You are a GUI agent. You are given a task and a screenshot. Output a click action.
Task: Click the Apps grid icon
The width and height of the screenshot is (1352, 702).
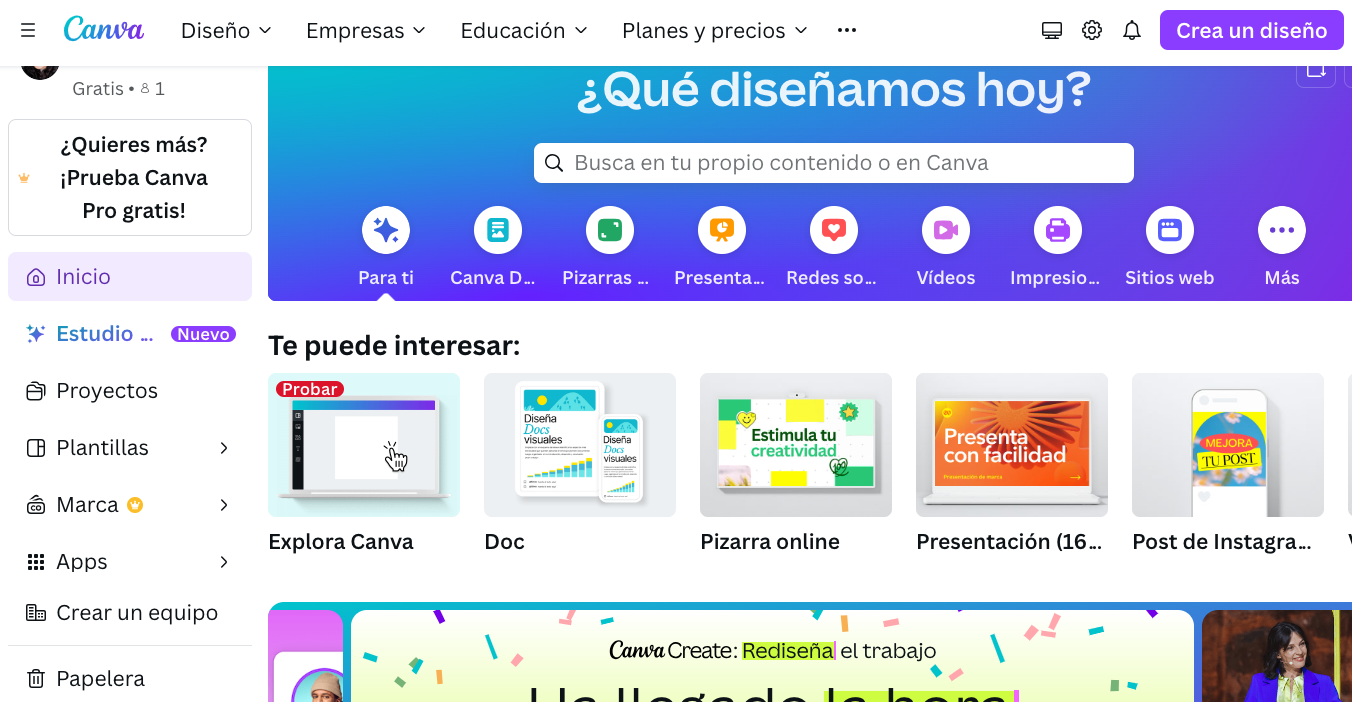click(x=36, y=562)
